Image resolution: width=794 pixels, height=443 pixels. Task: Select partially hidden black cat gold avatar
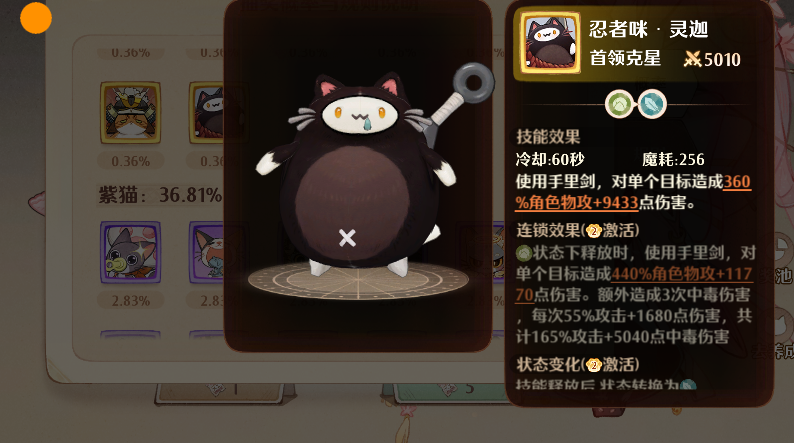207,112
